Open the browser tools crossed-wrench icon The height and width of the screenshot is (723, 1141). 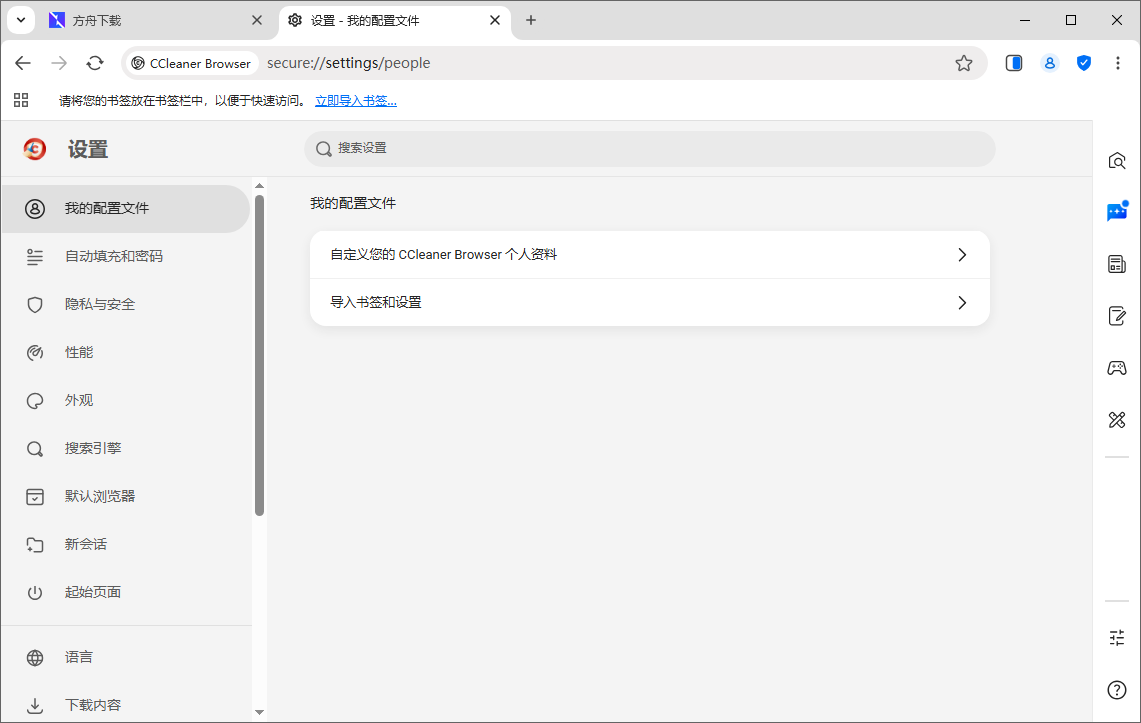pos(1117,419)
